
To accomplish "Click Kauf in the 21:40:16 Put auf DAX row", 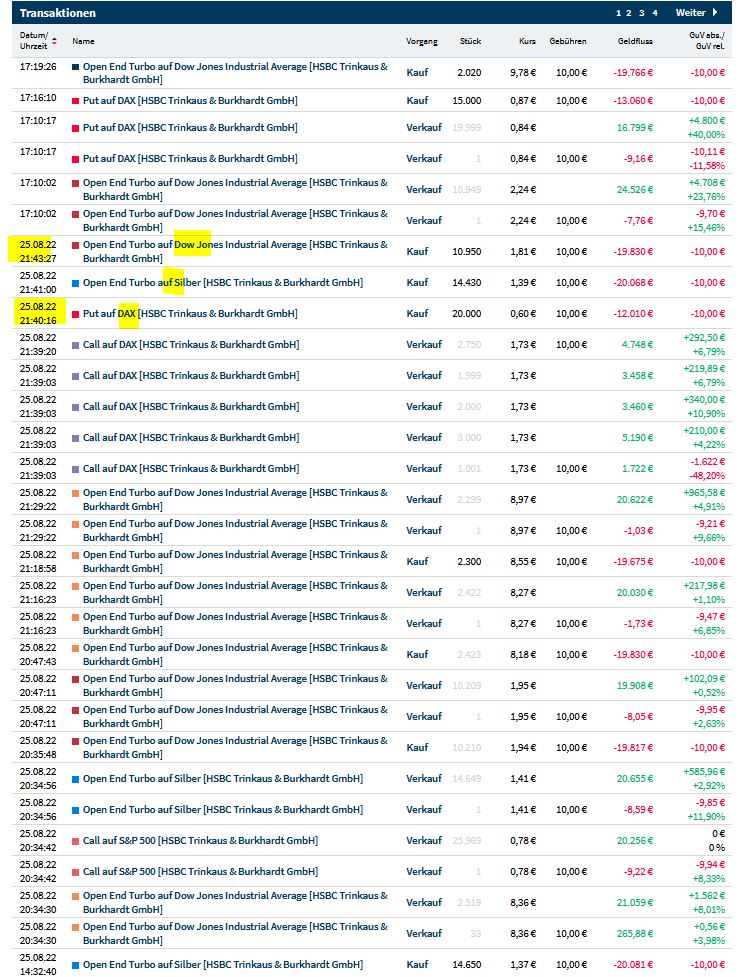I will coord(417,314).
